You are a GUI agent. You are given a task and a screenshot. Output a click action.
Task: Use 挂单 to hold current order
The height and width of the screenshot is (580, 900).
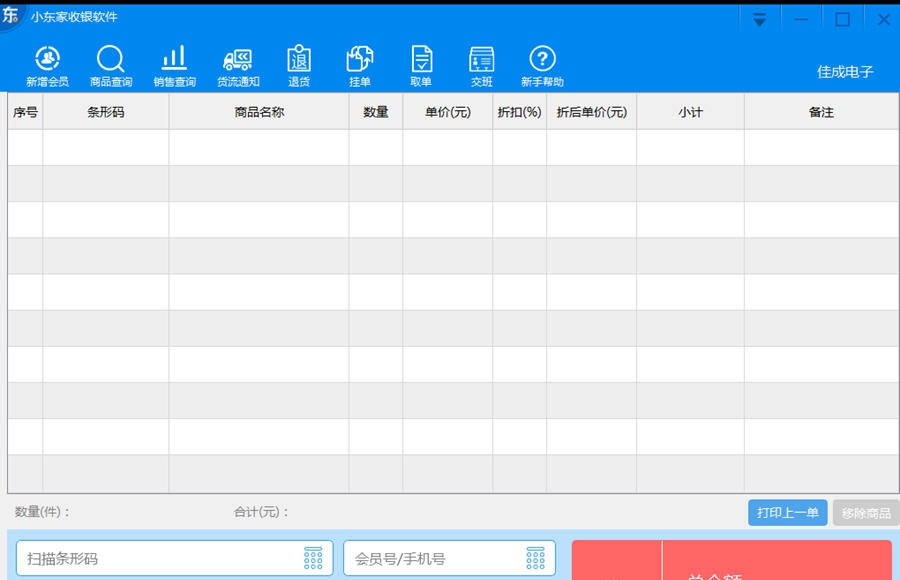[359, 63]
